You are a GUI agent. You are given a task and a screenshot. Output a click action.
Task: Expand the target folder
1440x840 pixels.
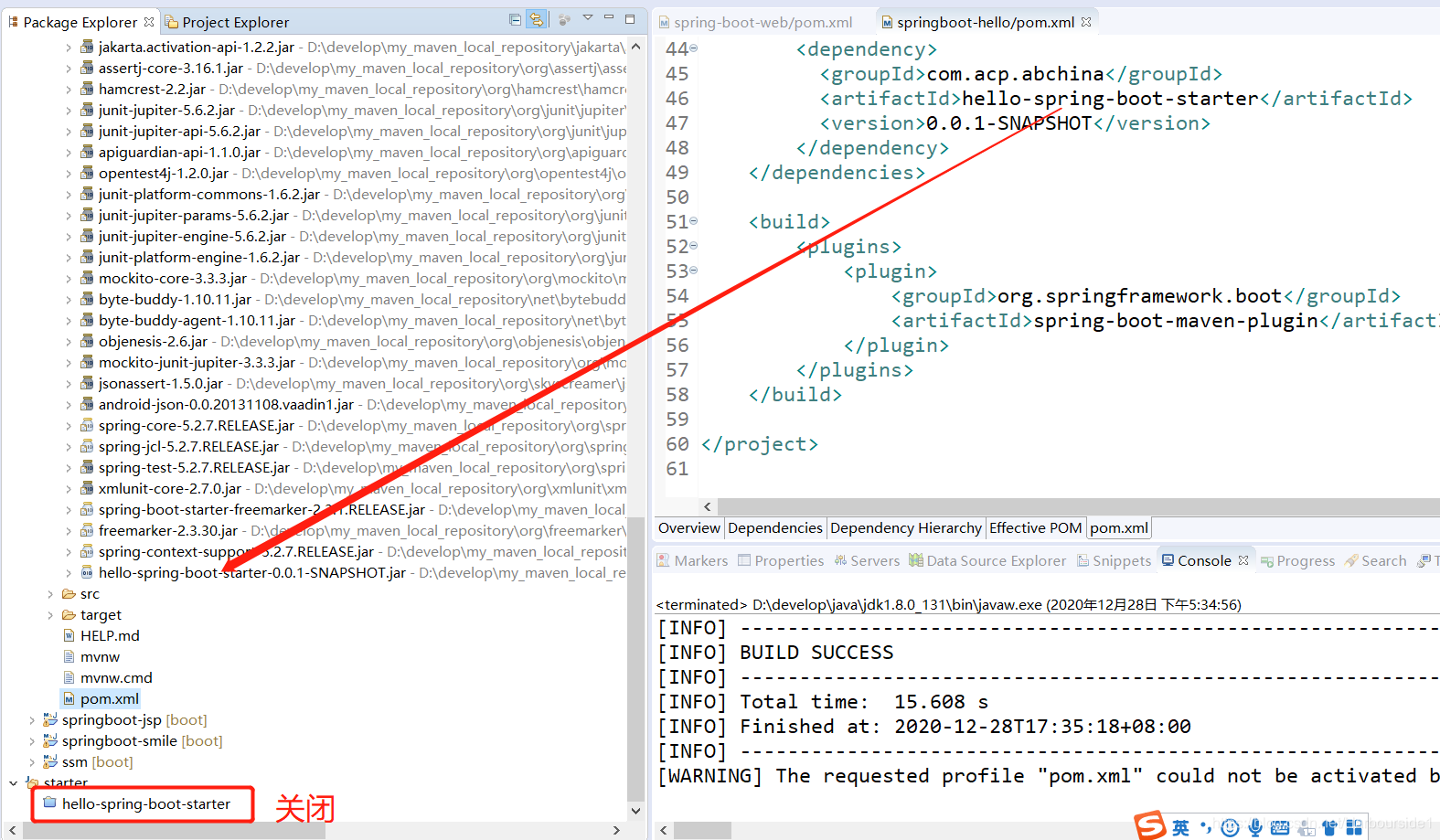coord(50,615)
